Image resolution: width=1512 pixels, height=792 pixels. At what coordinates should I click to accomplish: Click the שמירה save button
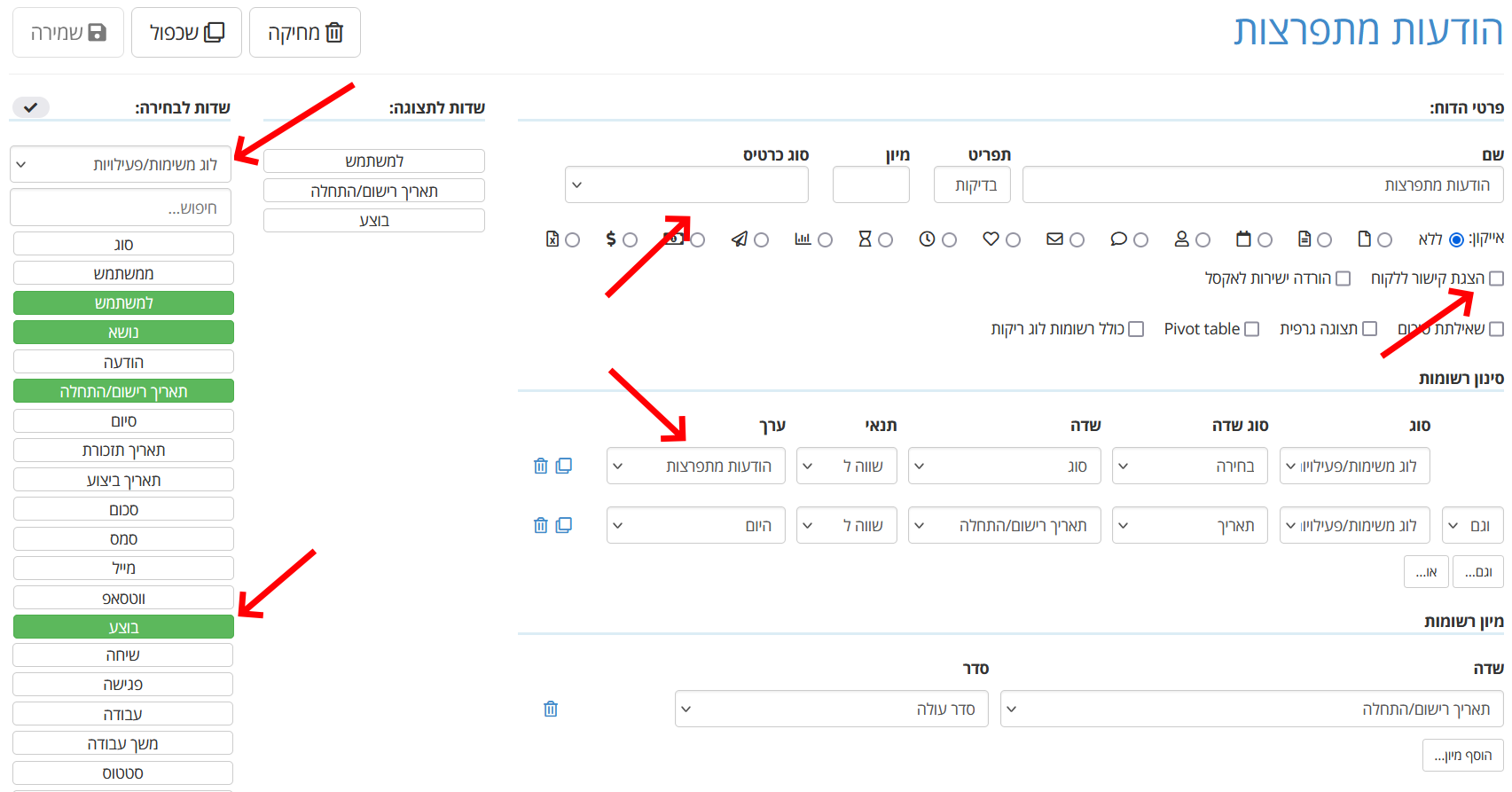click(68, 33)
